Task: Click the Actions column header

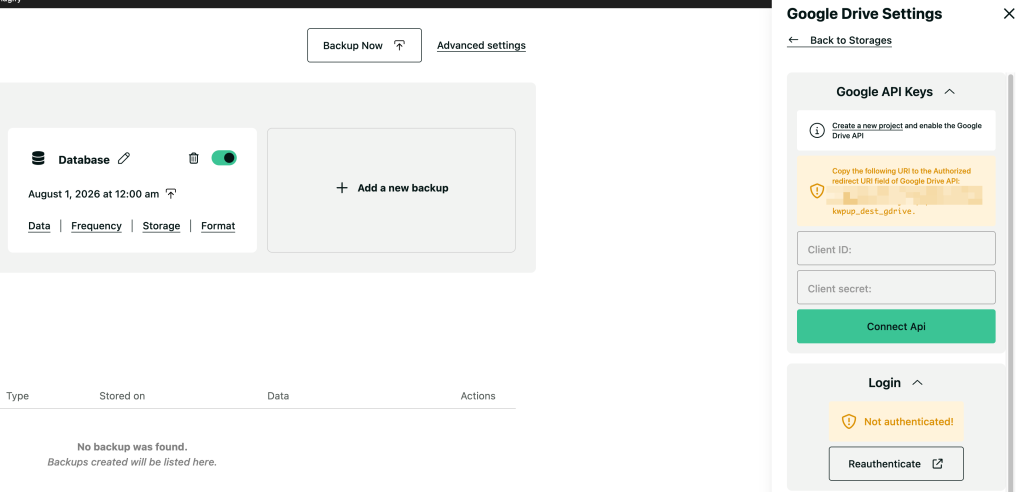Action: coord(478,396)
